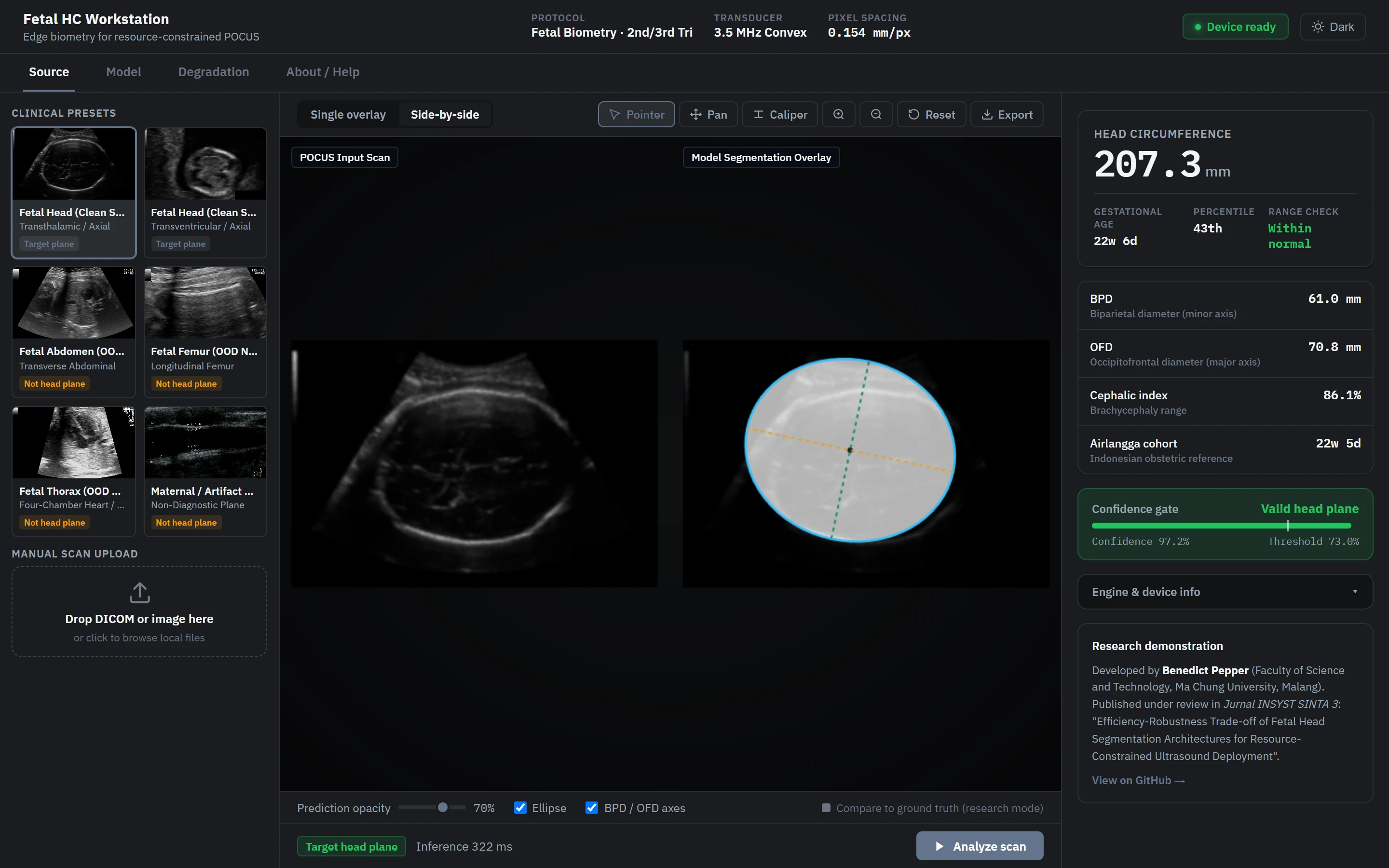Open the Model tab
1389x868 pixels.
[123, 72]
